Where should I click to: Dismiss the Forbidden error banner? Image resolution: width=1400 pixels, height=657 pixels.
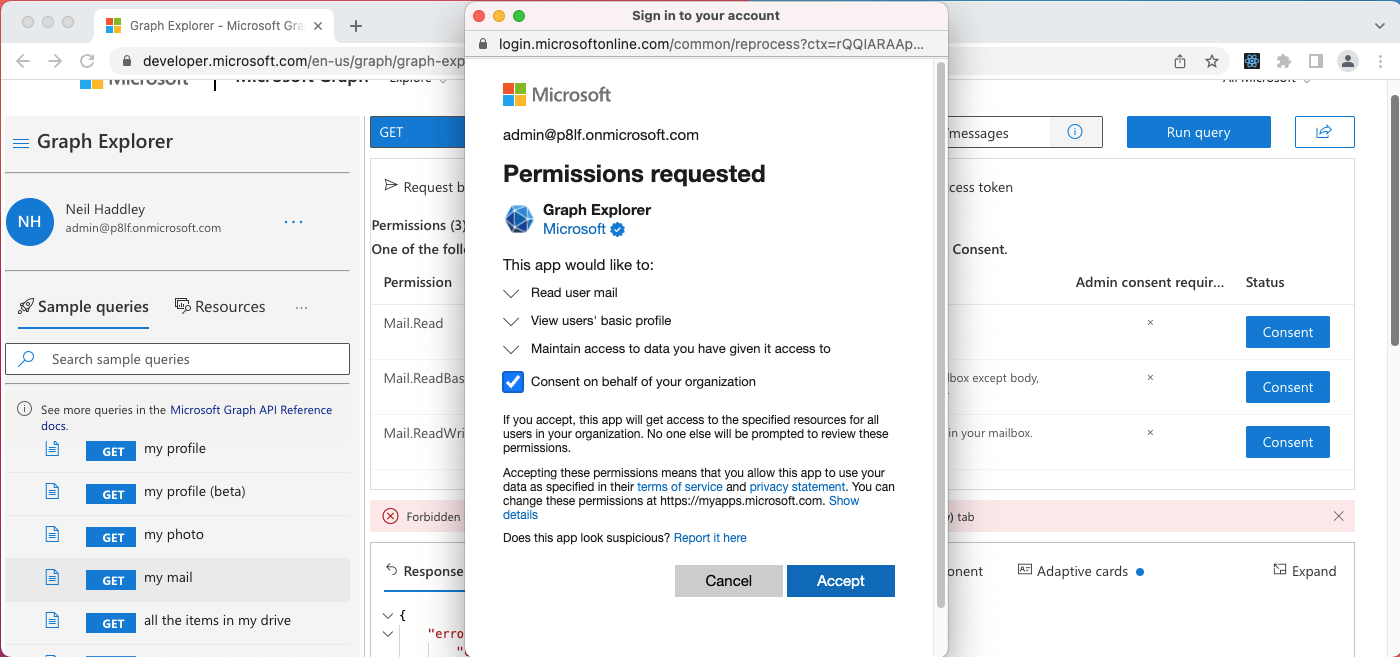pyautogui.click(x=1338, y=516)
